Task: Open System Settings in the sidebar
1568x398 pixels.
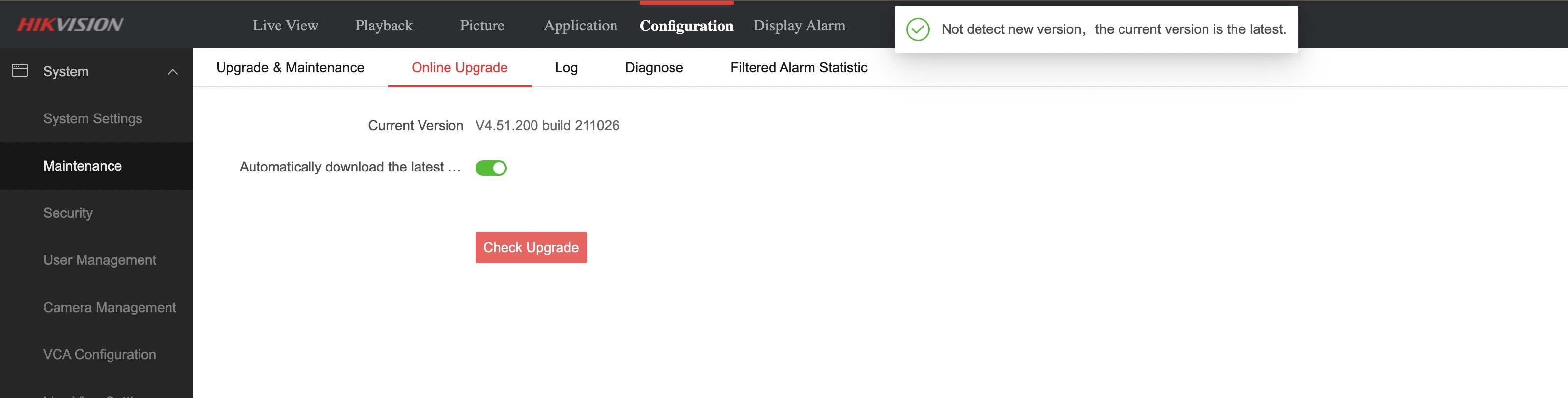Action: [92, 119]
